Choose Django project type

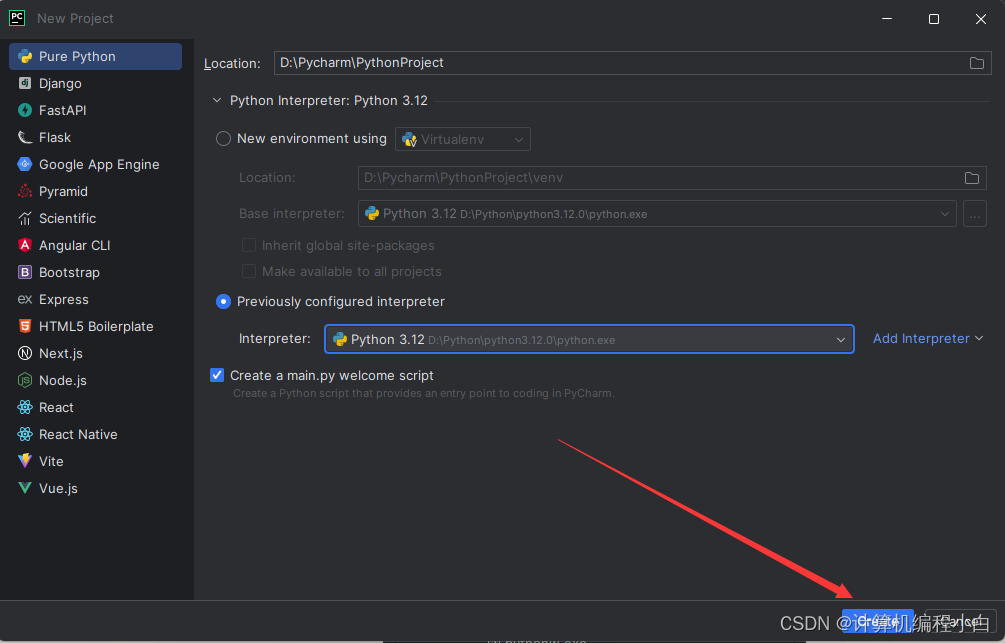[x=95, y=83]
